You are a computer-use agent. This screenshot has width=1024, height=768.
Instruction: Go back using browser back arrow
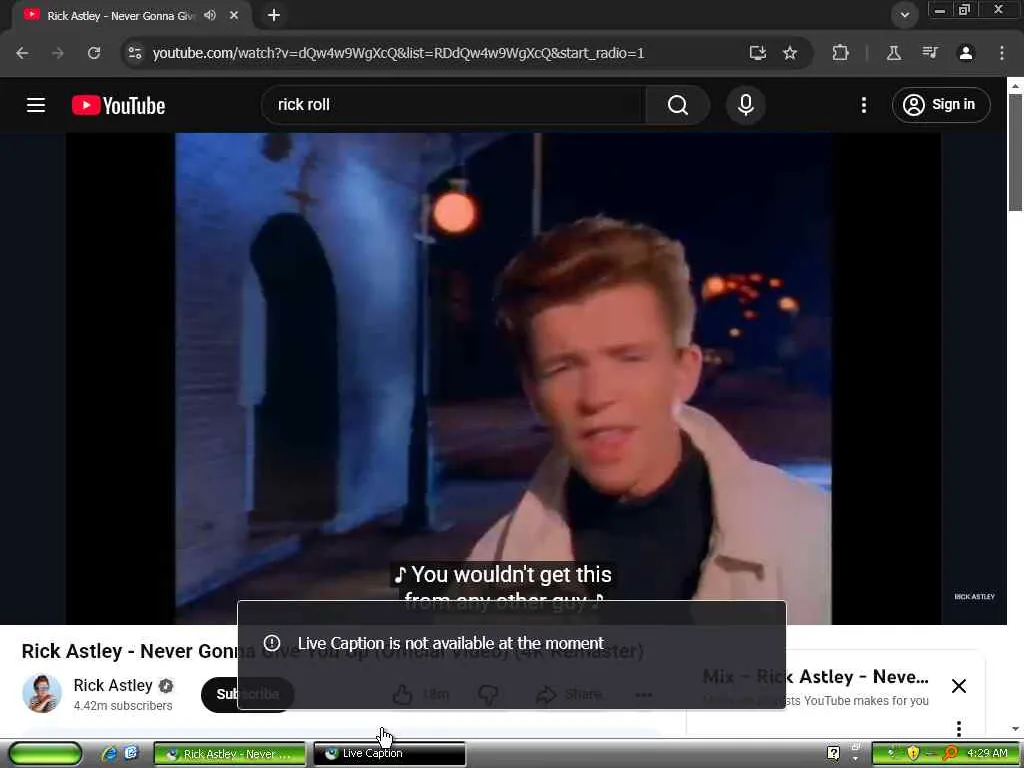pyautogui.click(x=22, y=53)
